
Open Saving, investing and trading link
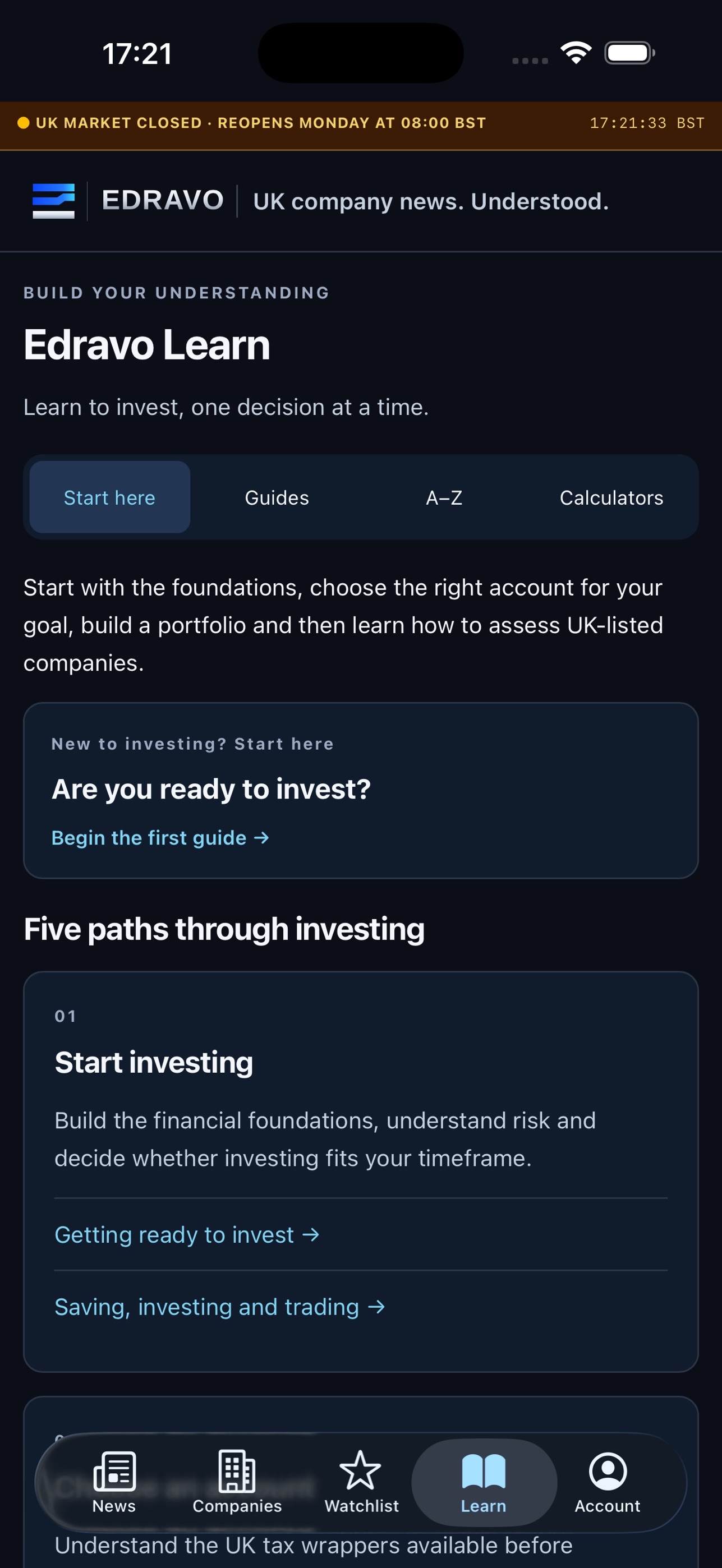[220, 1307]
